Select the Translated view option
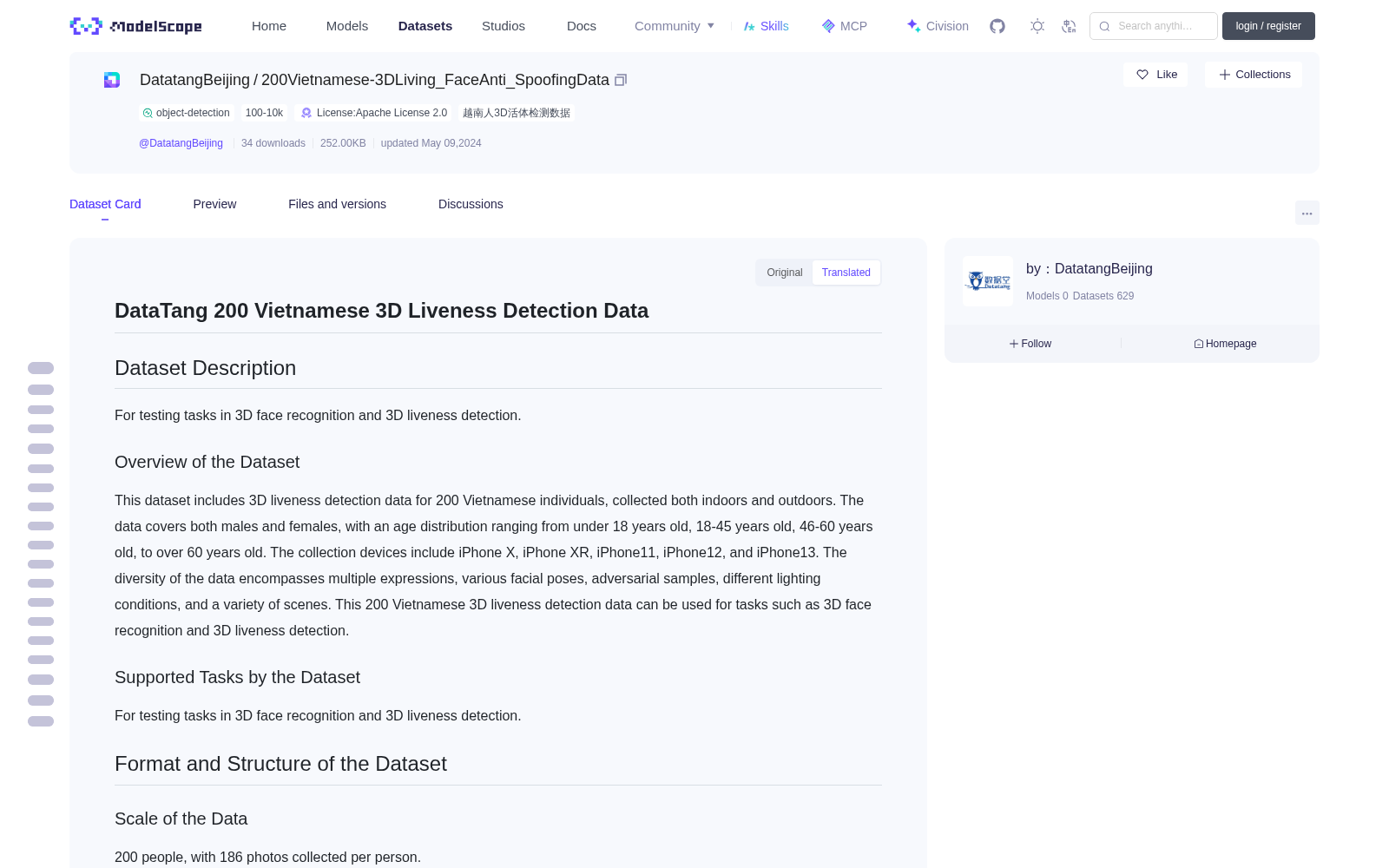1389x868 pixels. tap(846, 273)
